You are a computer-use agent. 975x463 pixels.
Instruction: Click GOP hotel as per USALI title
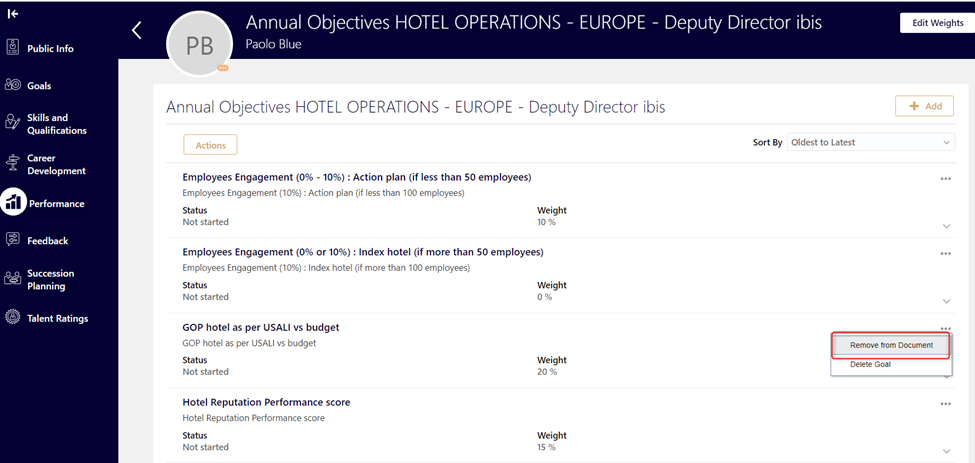pyautogui.click(x=261, y=327)
